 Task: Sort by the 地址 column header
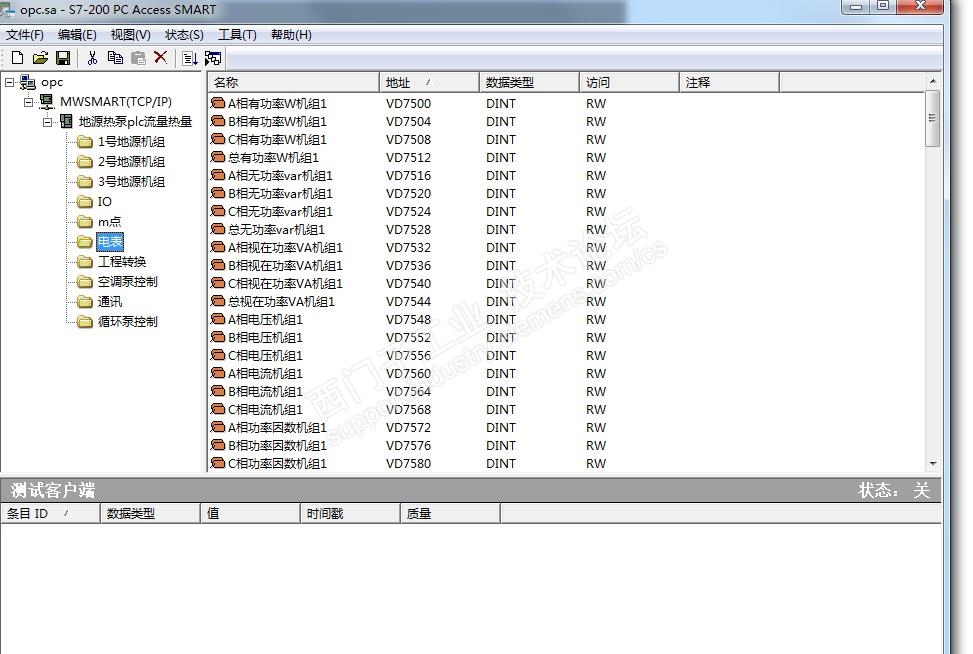pyautogui.click(x=429, y=83)
